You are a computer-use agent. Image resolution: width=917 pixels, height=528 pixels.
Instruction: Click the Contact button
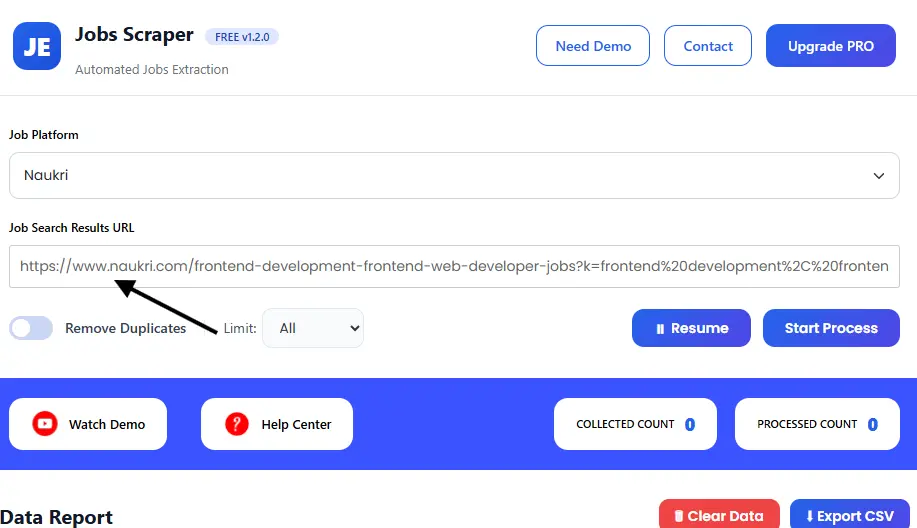point(708,46)
